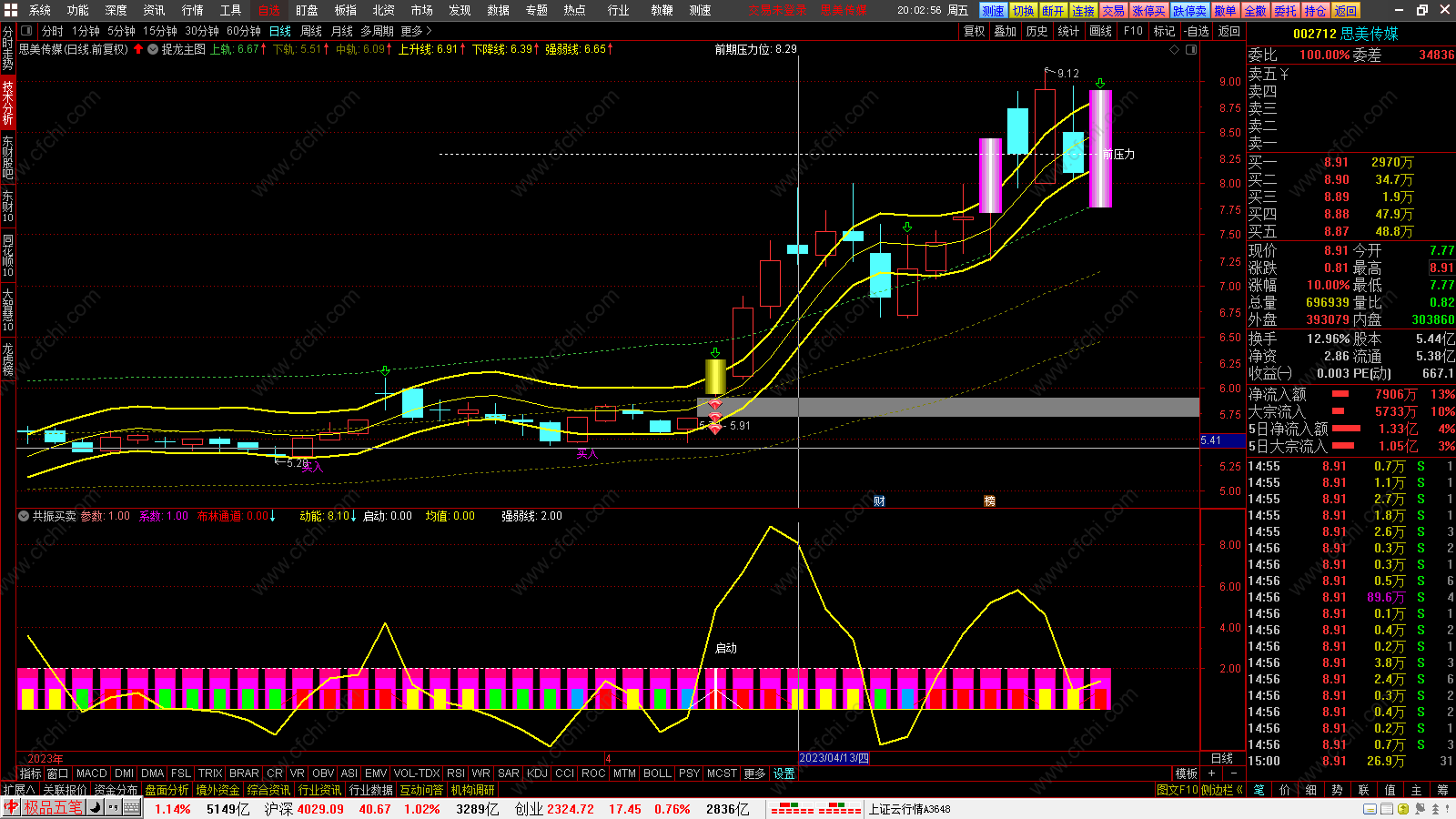Click the 财 marker on the chart axis
Viewport: 1456px width, 819px height.
point(879,501)
